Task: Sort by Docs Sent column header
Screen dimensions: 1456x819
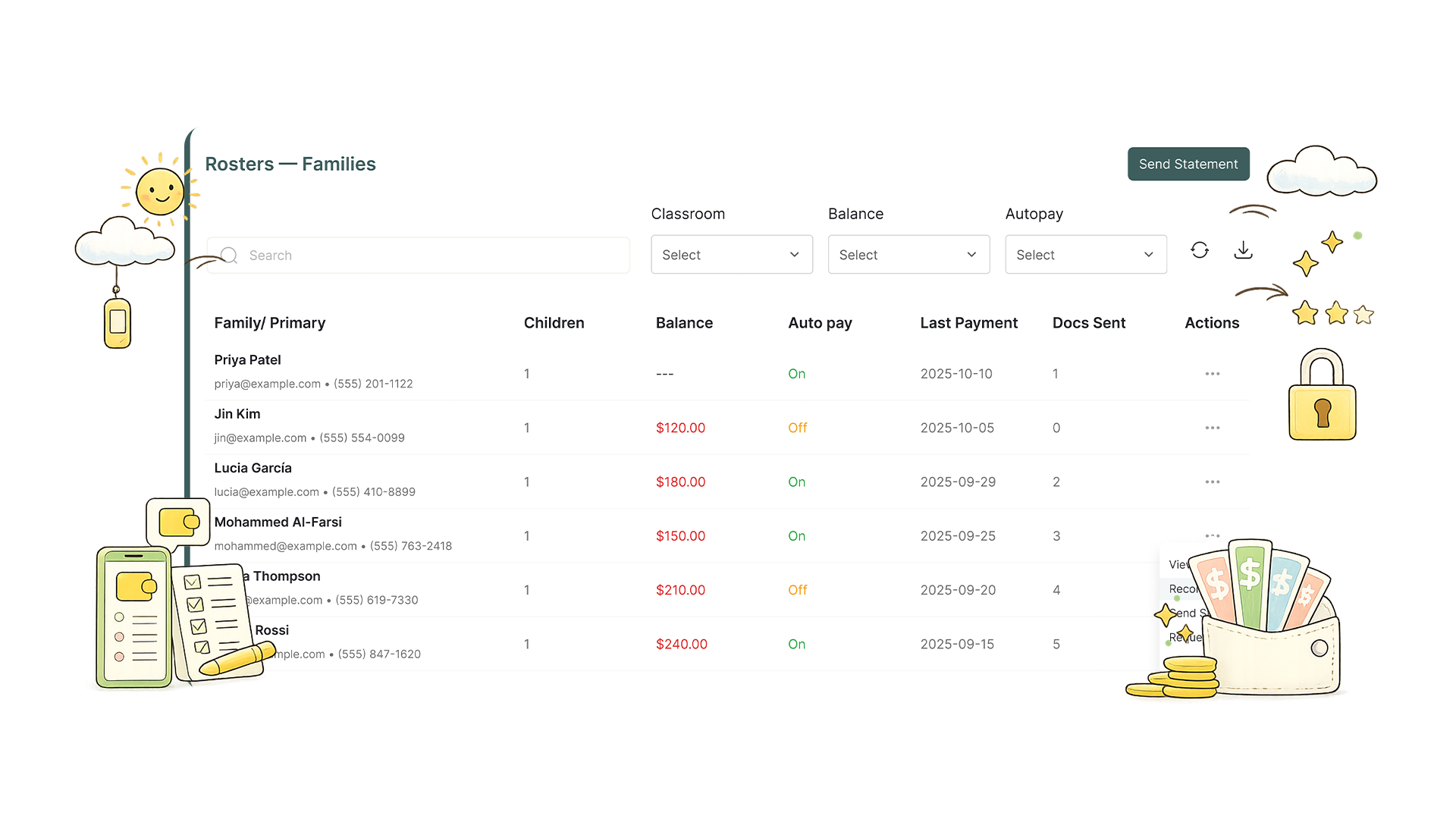Action: click(x=1088, y=323)
